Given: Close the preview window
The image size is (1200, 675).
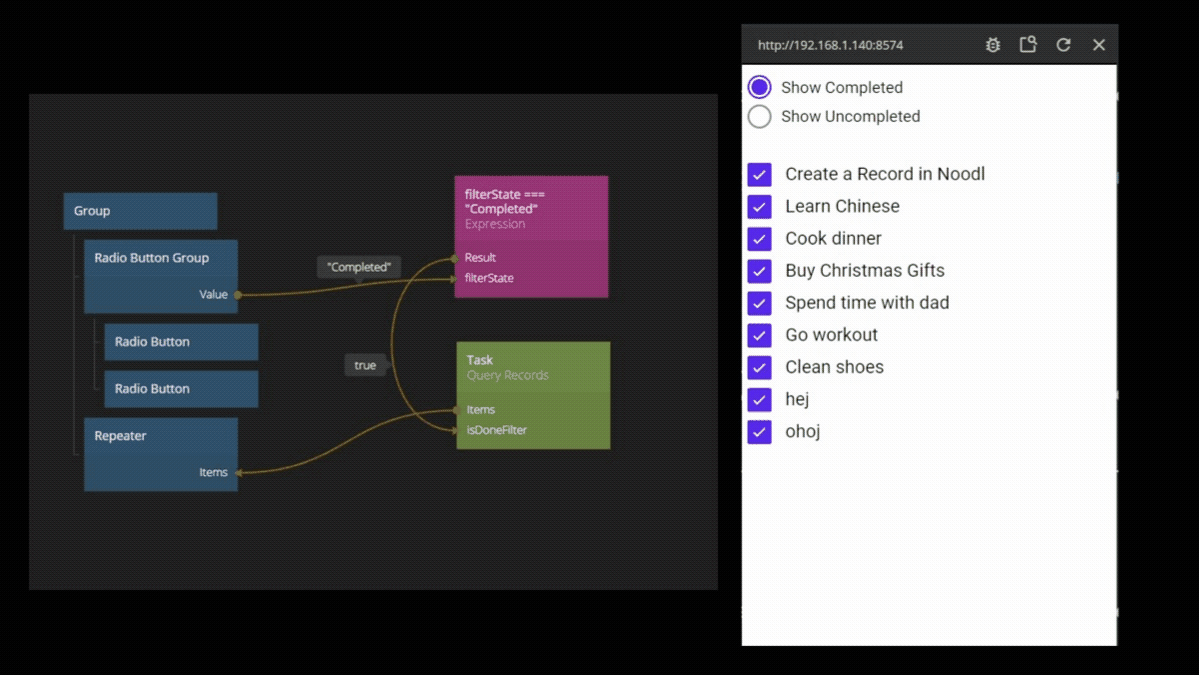Looking at the screenshot, I should [1098, 45].
